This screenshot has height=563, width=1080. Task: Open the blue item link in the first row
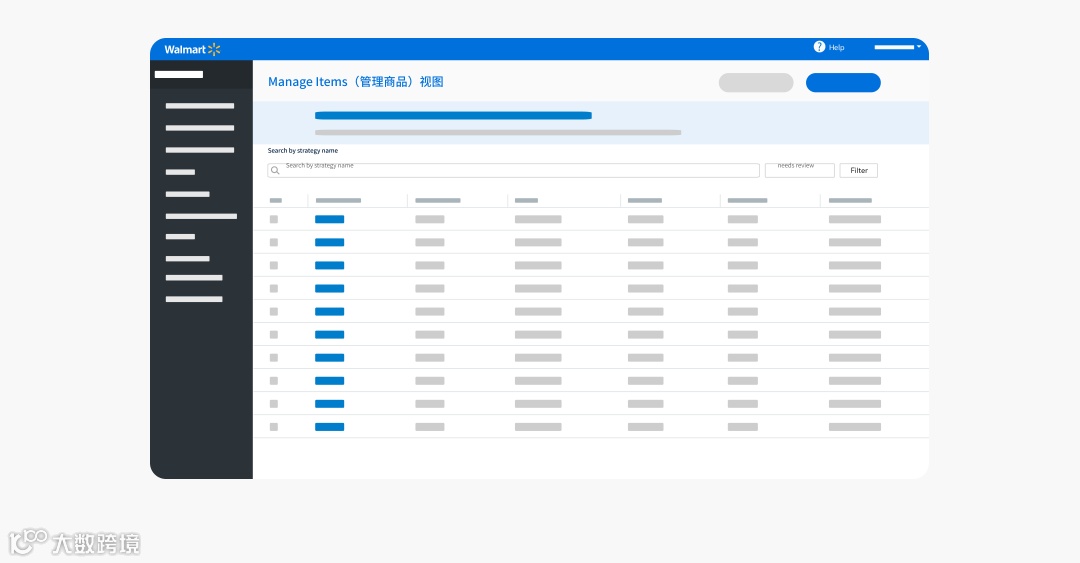pyautogui.click(x=329, y=219)
